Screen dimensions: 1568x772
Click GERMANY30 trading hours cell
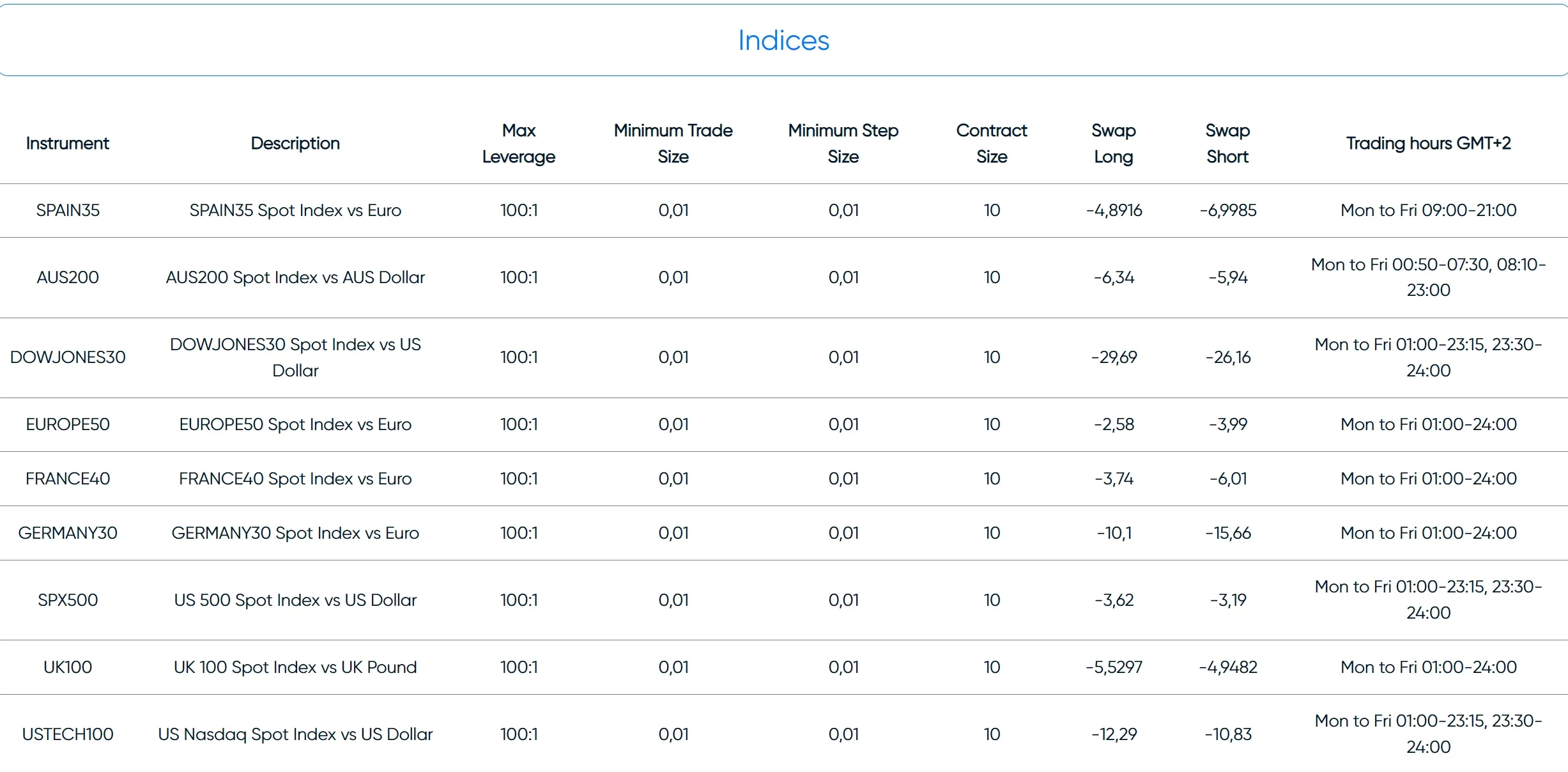(1429, 533)
